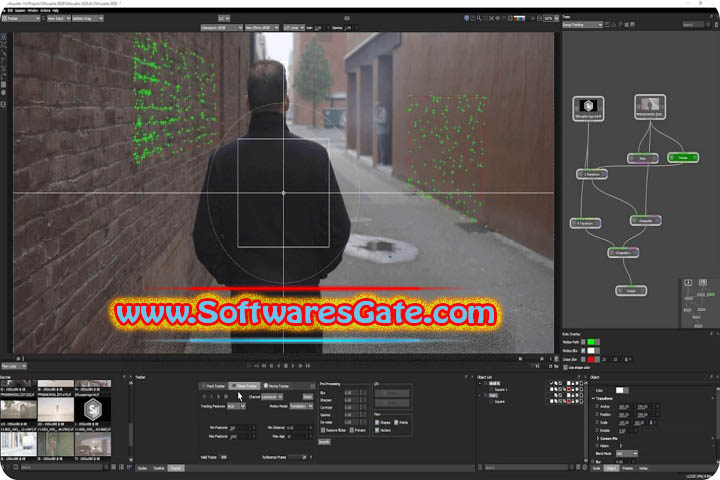The width and height of the screenshot is (720, 480).
Task: Toggle the Onion Skin overlay checkbox
Action: point(583,359)
